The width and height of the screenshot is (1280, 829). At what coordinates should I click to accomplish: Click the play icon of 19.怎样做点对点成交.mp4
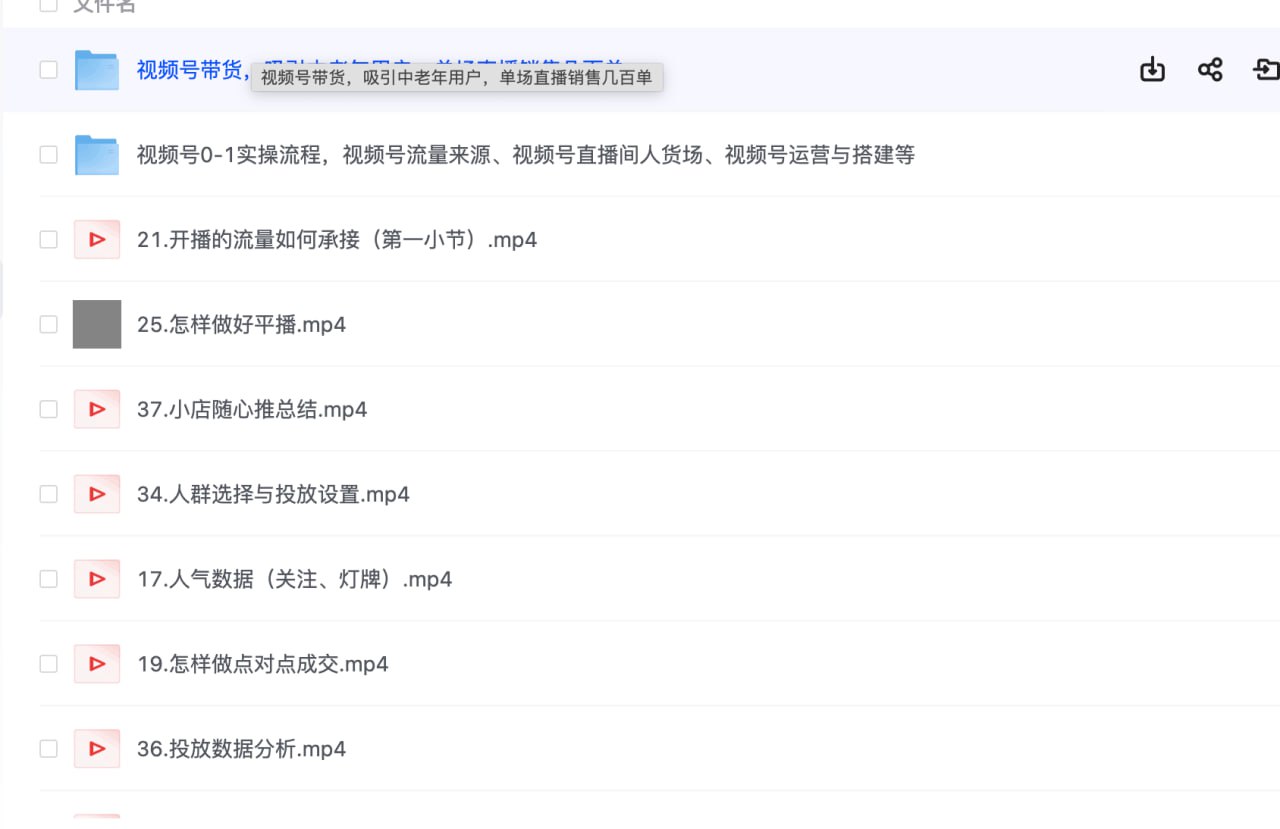pyautogui.click(x=96, y=663)
